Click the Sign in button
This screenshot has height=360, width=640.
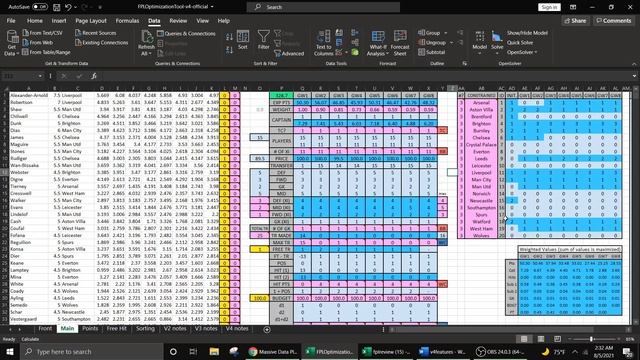pyautogui.click(x=549, y=7)
